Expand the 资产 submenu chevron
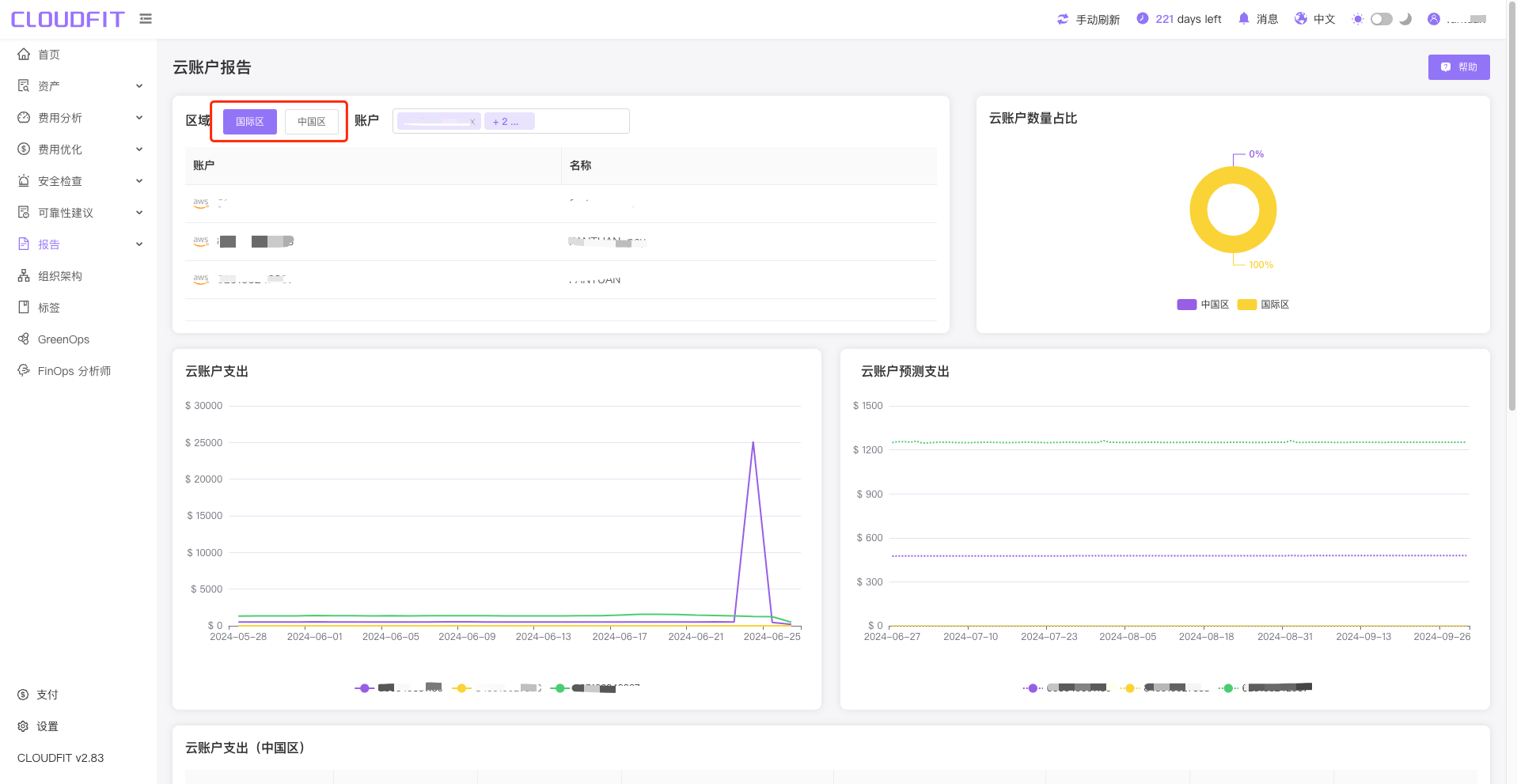 [x=139, y=85]
